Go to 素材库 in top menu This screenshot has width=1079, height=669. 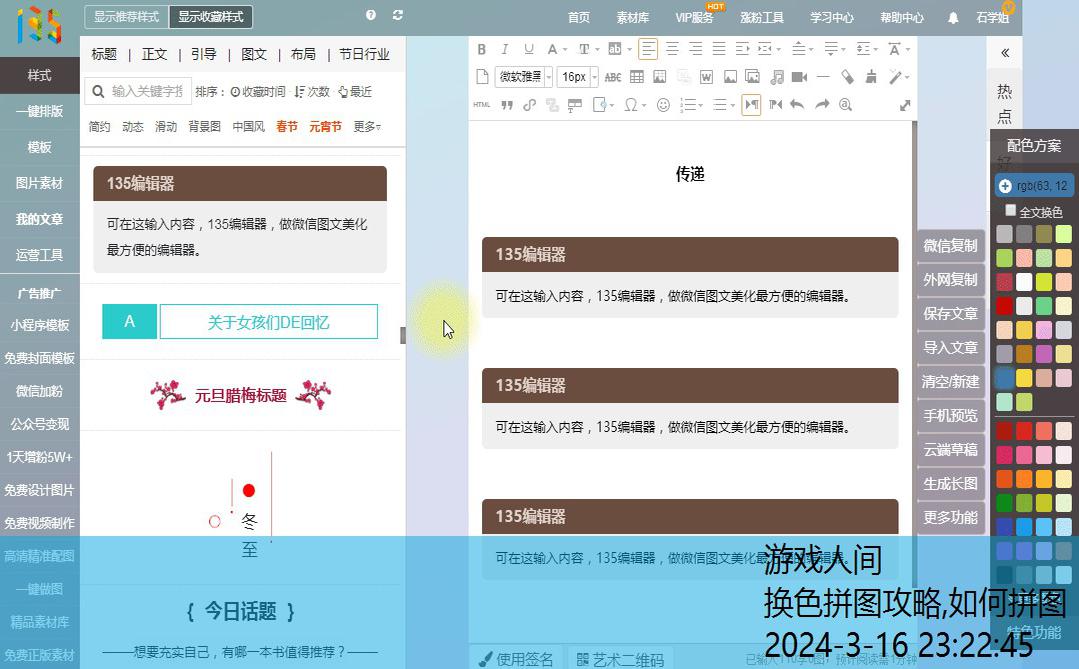pos(632,18)
